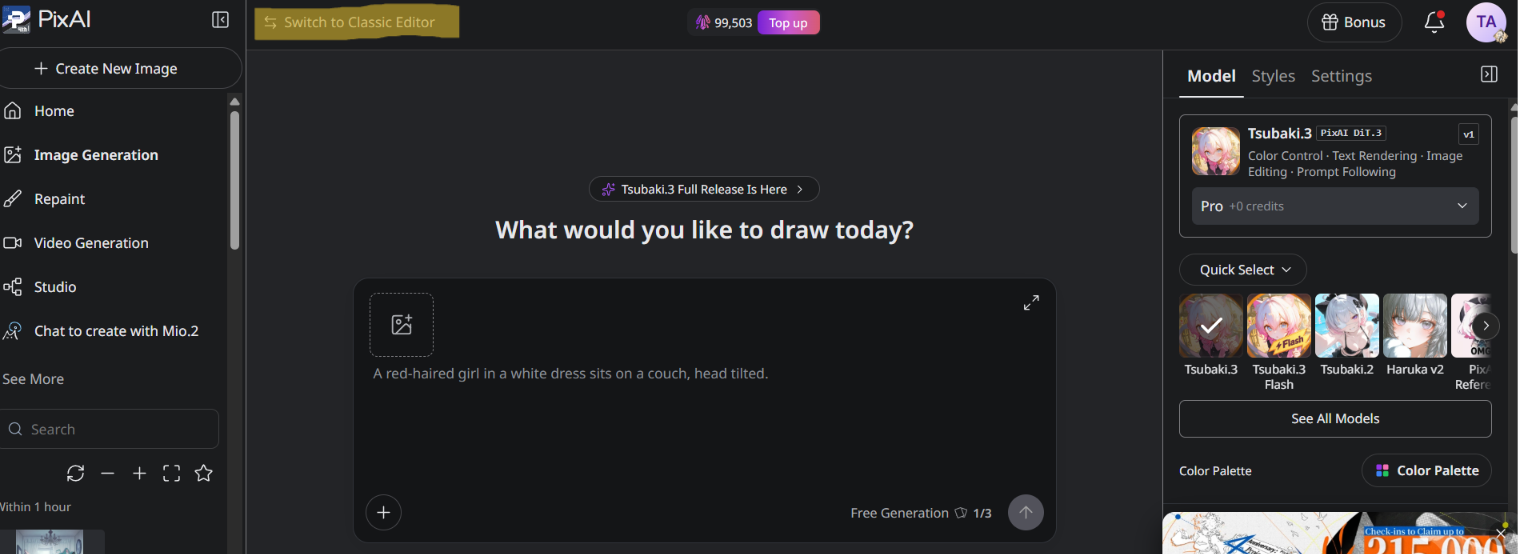Screen dimensions: 1518x554
Task: Click the See All Models button
Action: pos(1335,419)
